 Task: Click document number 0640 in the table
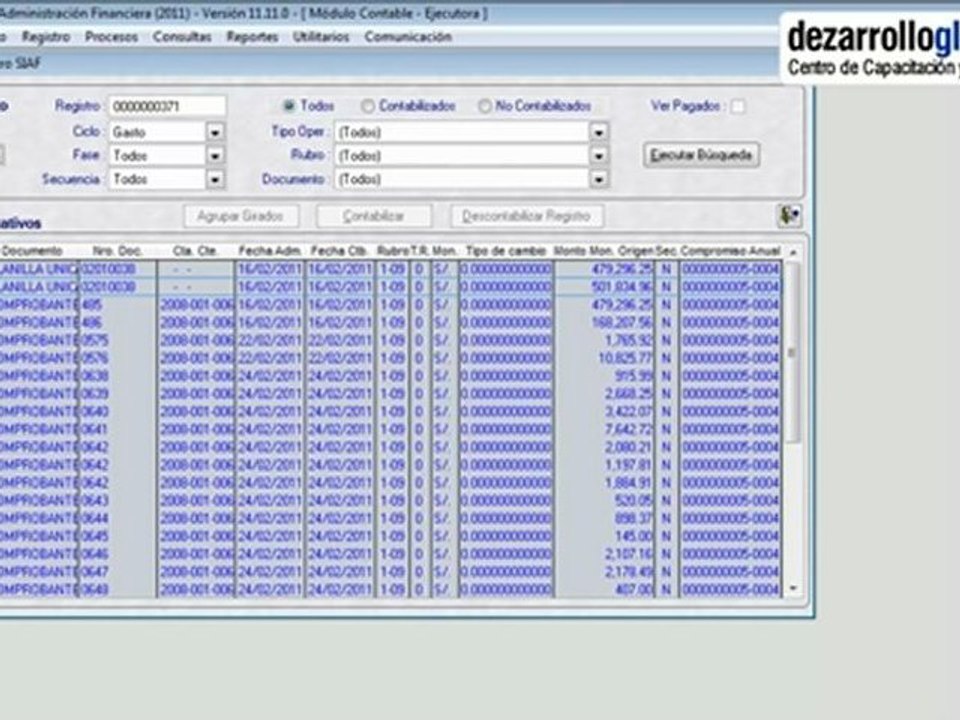tap(118, 411)
